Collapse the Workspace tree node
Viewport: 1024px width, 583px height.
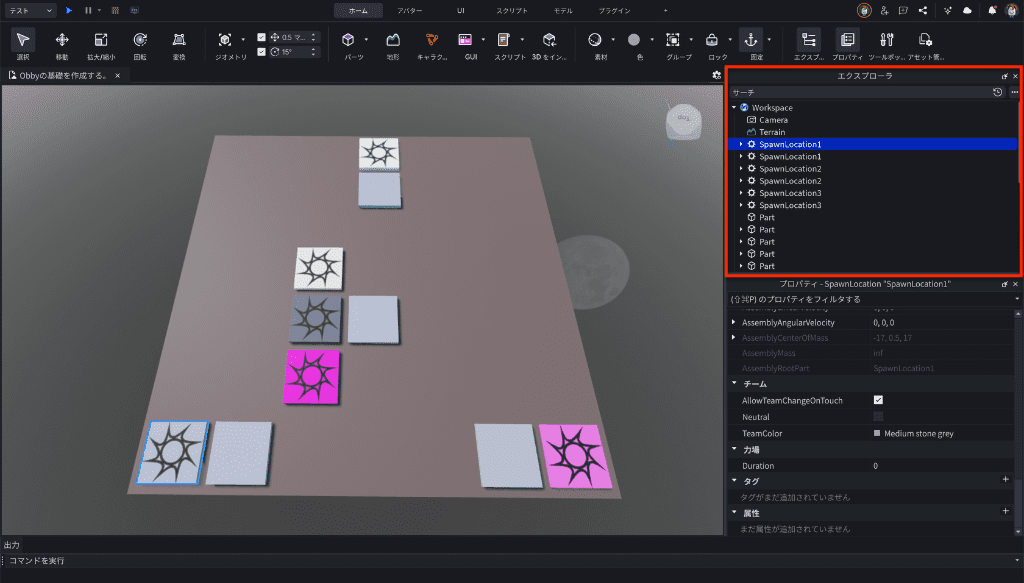(x=734, y=108)
